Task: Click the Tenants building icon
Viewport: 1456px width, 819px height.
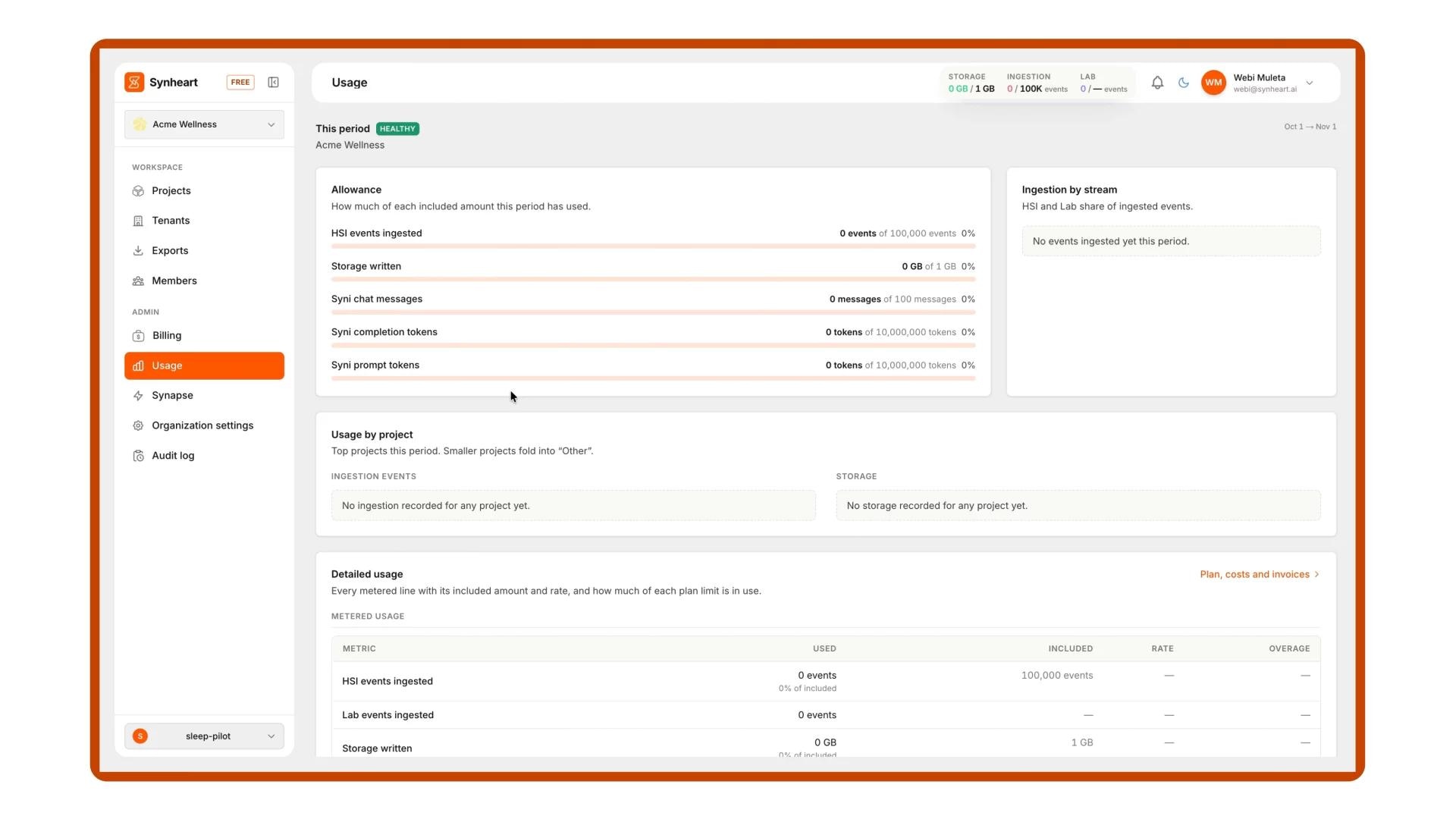Action: (x=138, y=221)
